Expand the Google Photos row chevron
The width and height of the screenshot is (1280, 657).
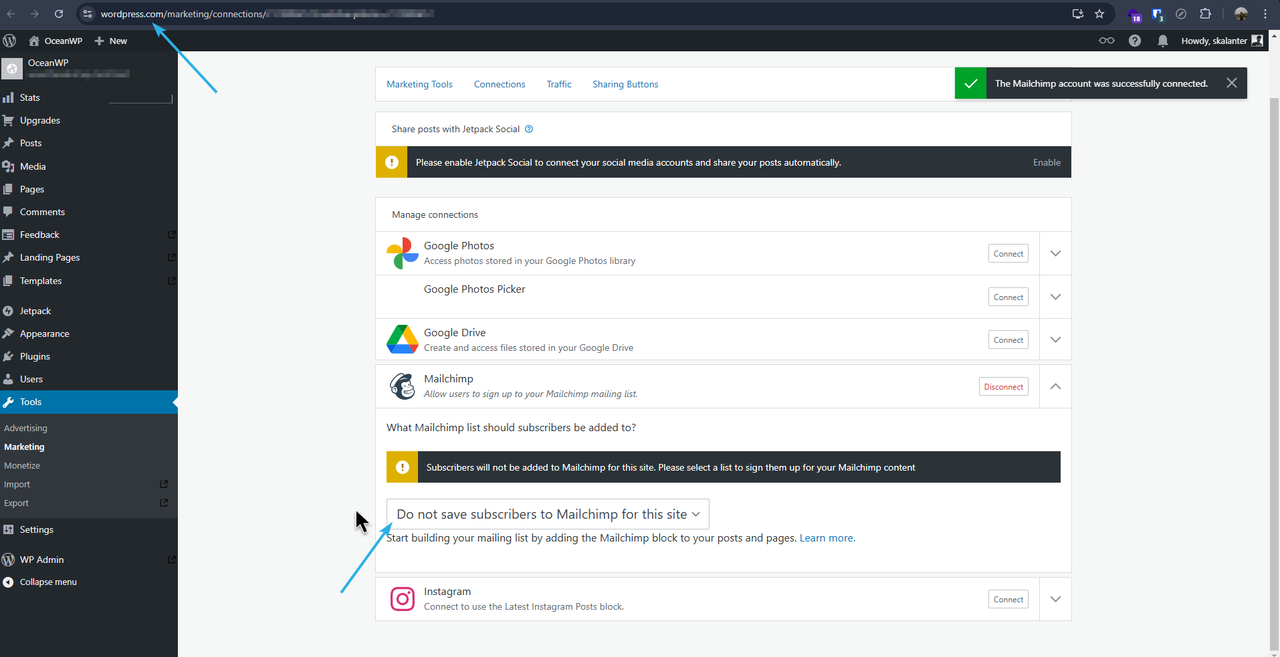(1055, 254)
